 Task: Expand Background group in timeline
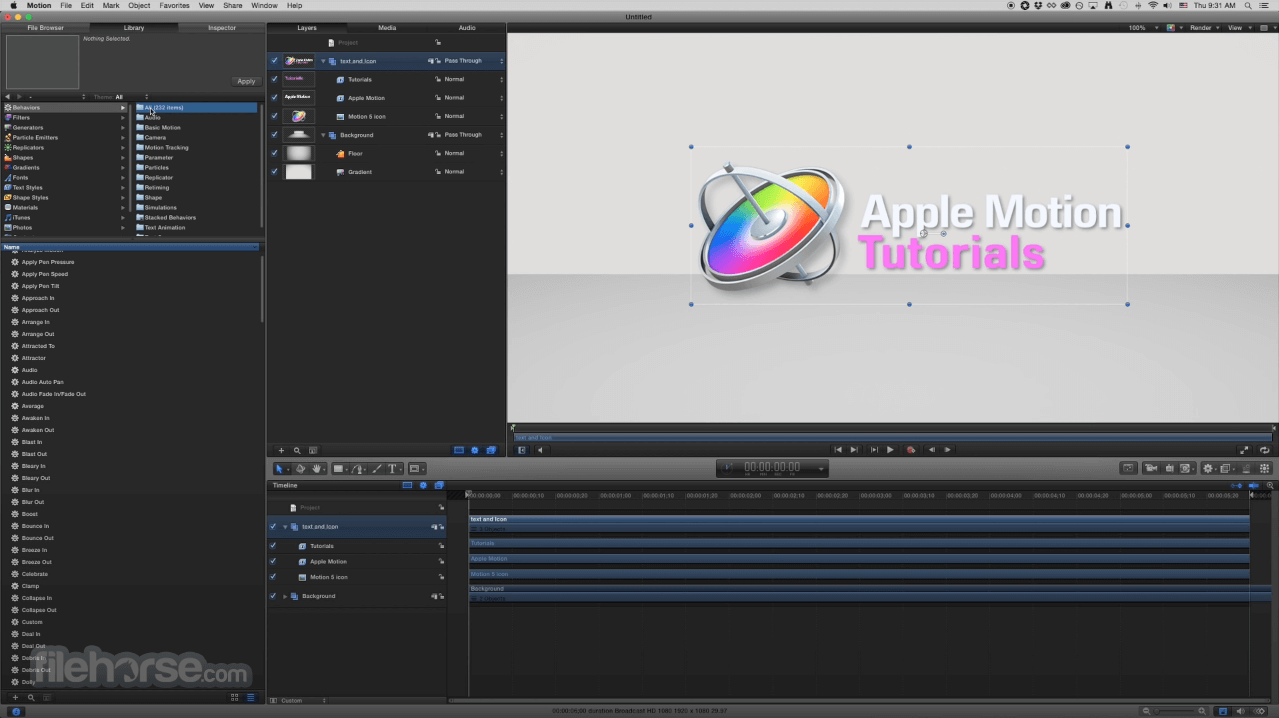click(285, 596)
